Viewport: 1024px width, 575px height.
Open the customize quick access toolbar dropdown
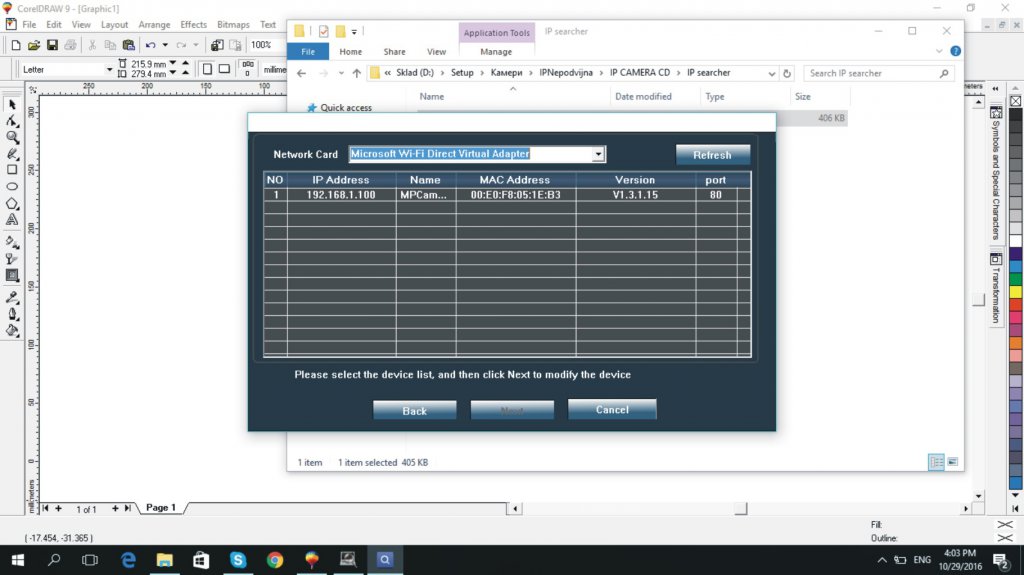coord(354,31)
